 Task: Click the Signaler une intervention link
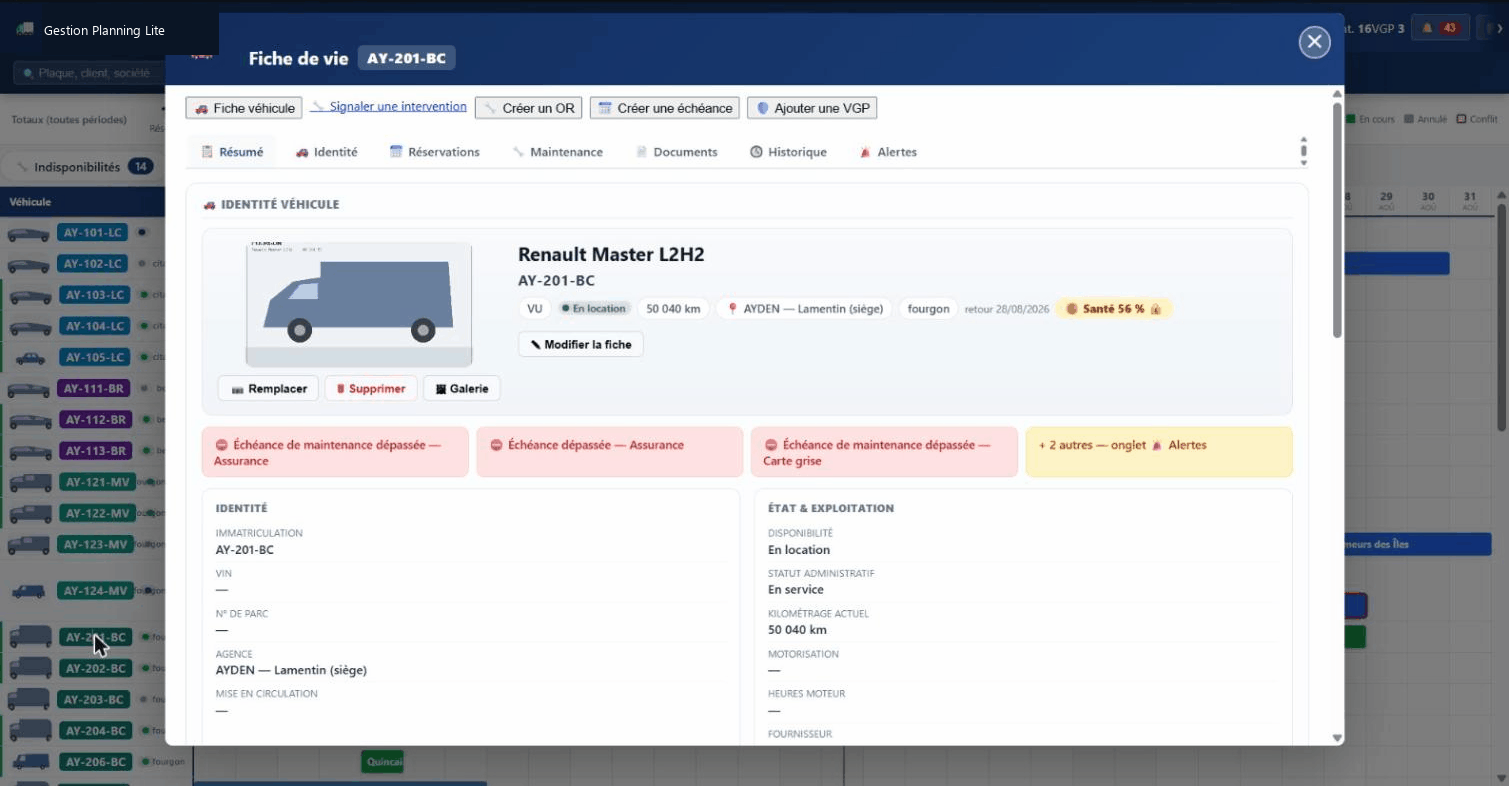click(388, 107)
